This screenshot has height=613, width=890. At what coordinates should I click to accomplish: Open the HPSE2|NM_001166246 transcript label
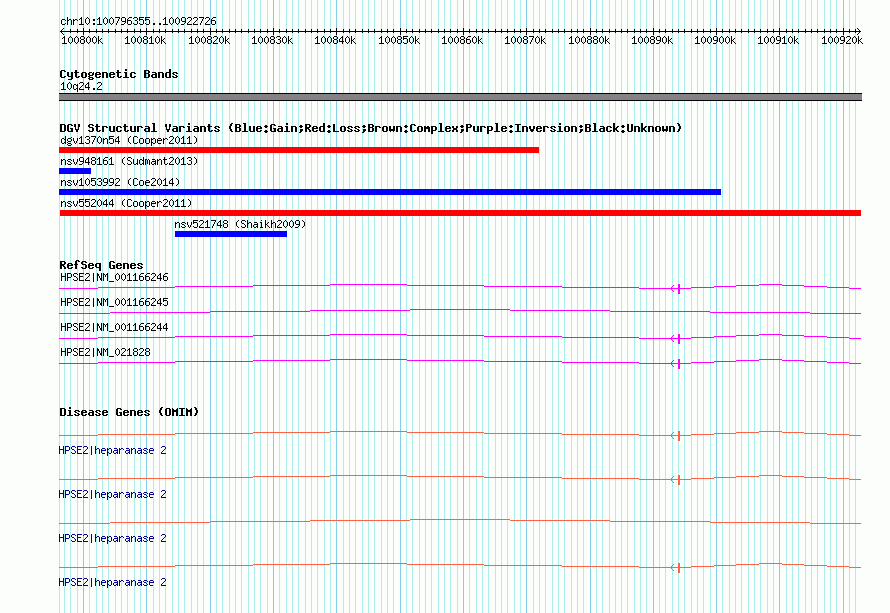tap(114, 278)
